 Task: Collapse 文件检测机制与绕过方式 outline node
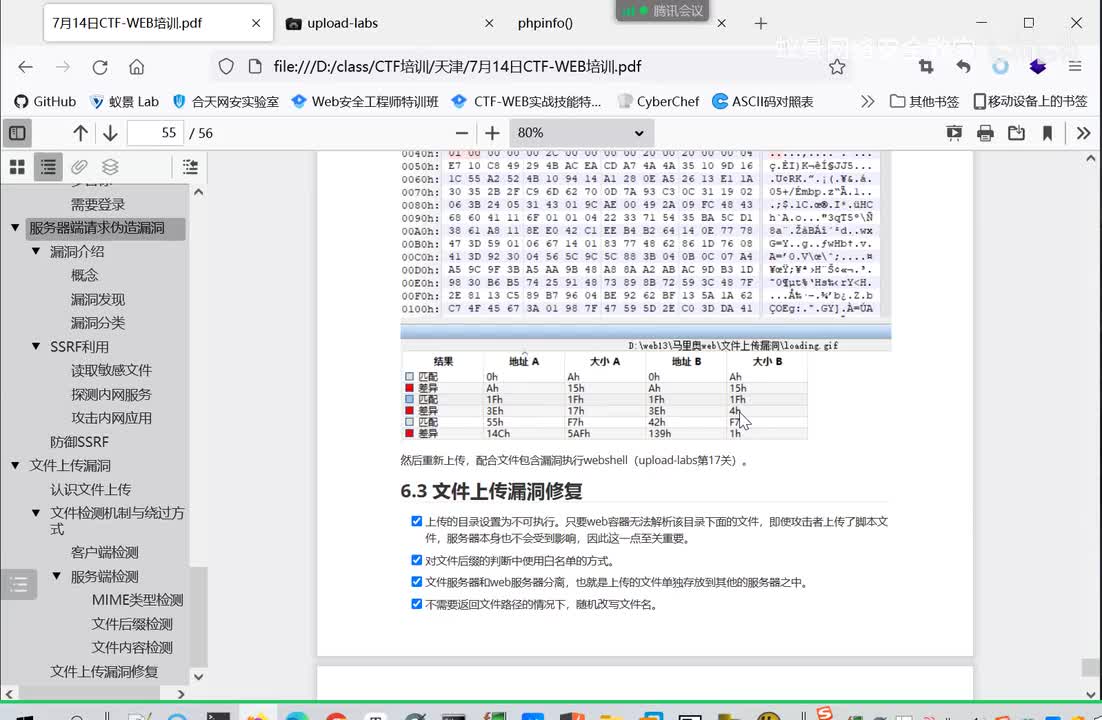36,513
